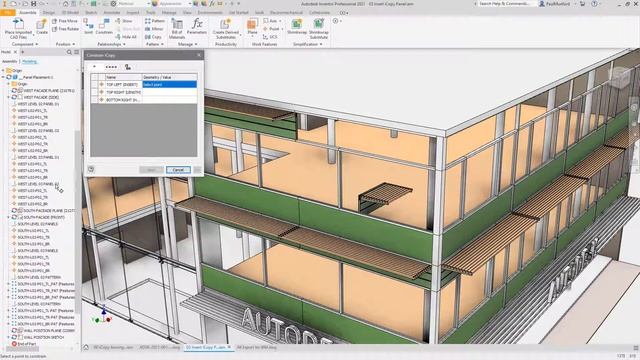Click the fx icon in quick access toolbar

pos(212,4)
